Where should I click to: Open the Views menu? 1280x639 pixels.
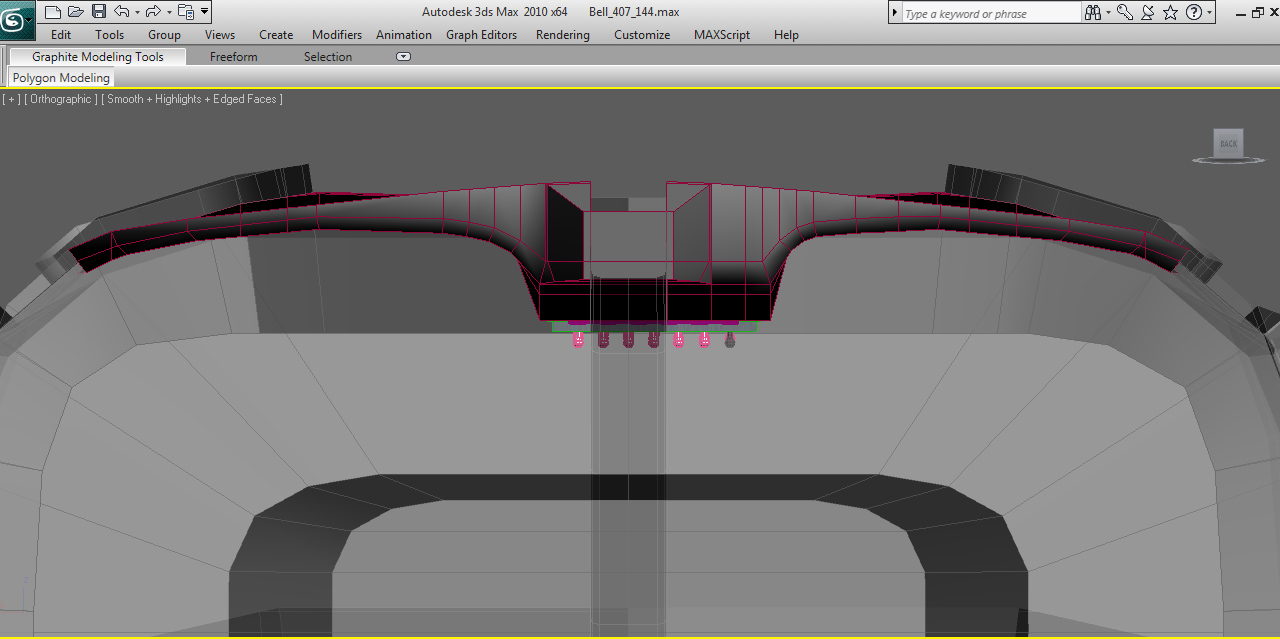click(x=220, y=34)
